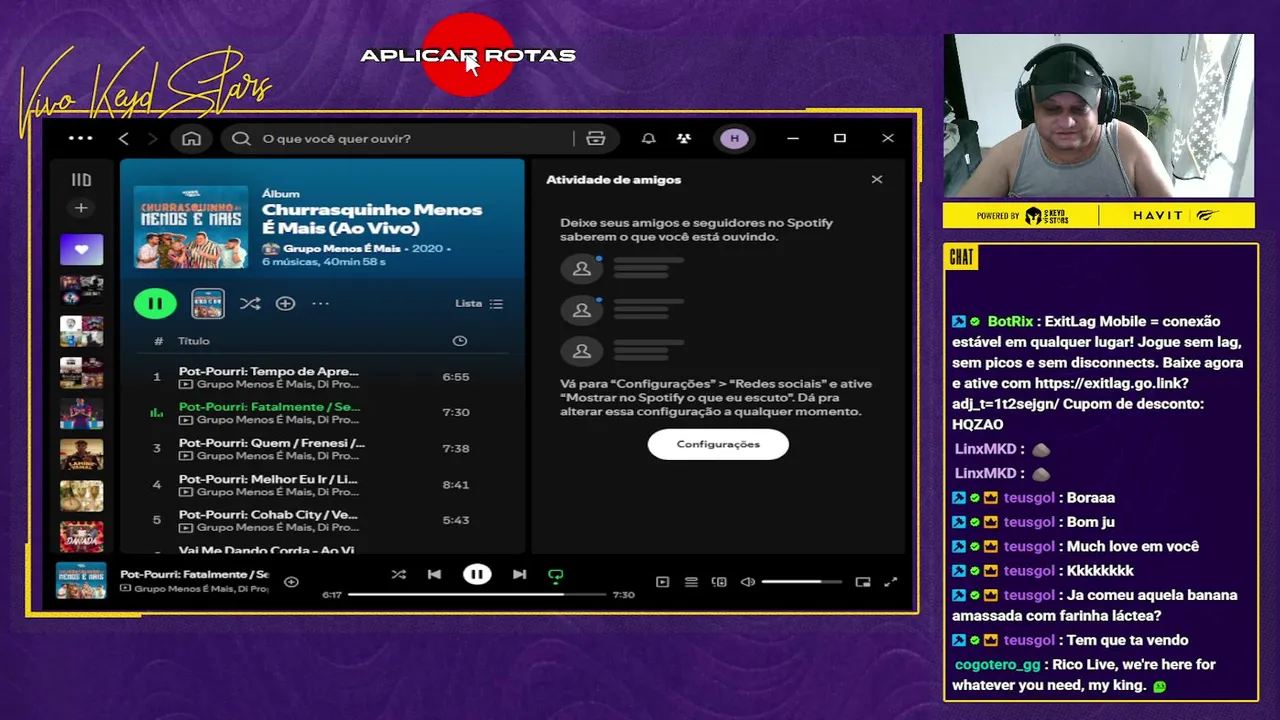Viewport: 1280px width, 720px height.
Task: Click the Título column header
Action: (194, 341)
